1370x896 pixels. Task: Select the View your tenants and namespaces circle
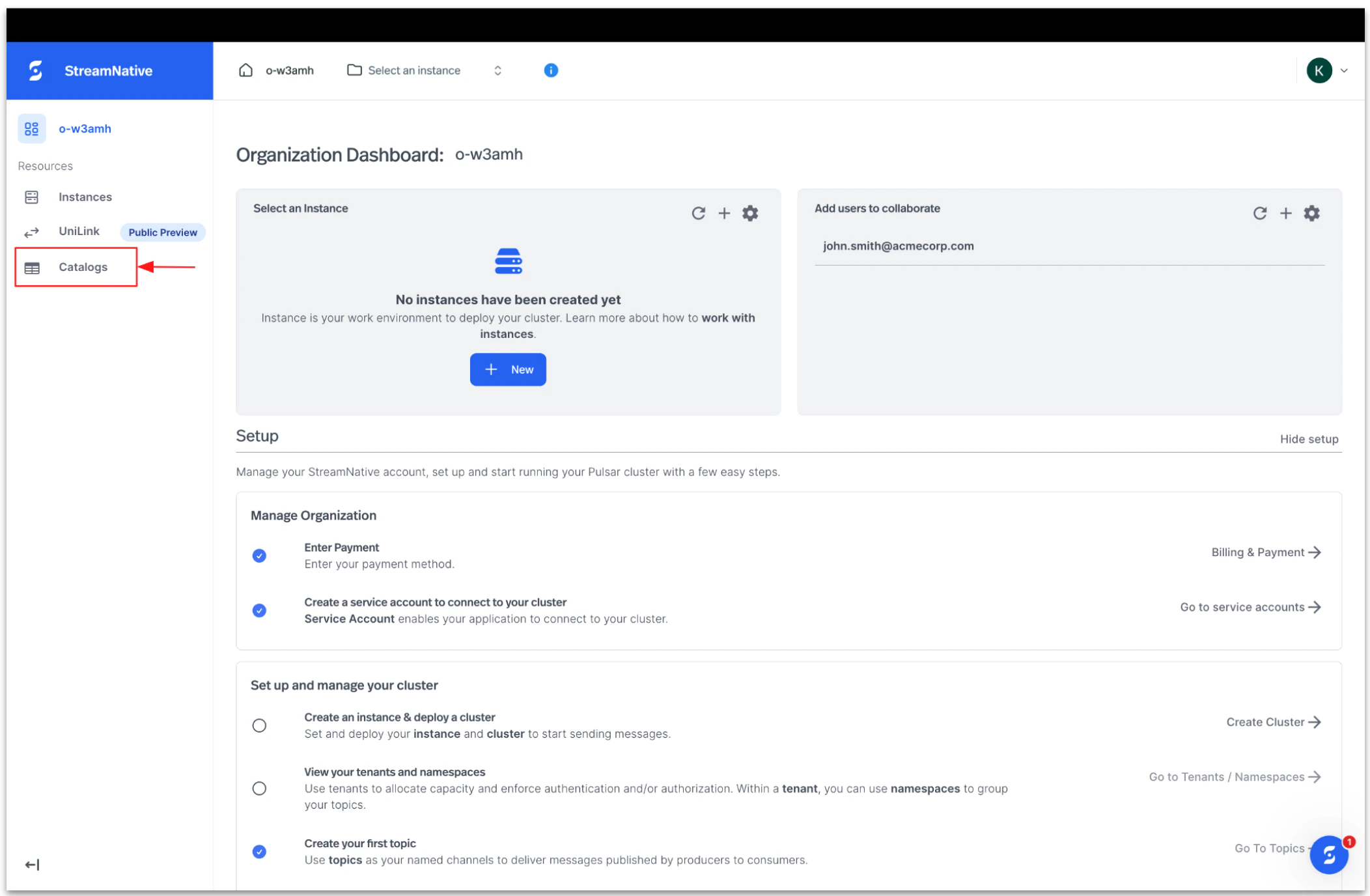[259, 789]
